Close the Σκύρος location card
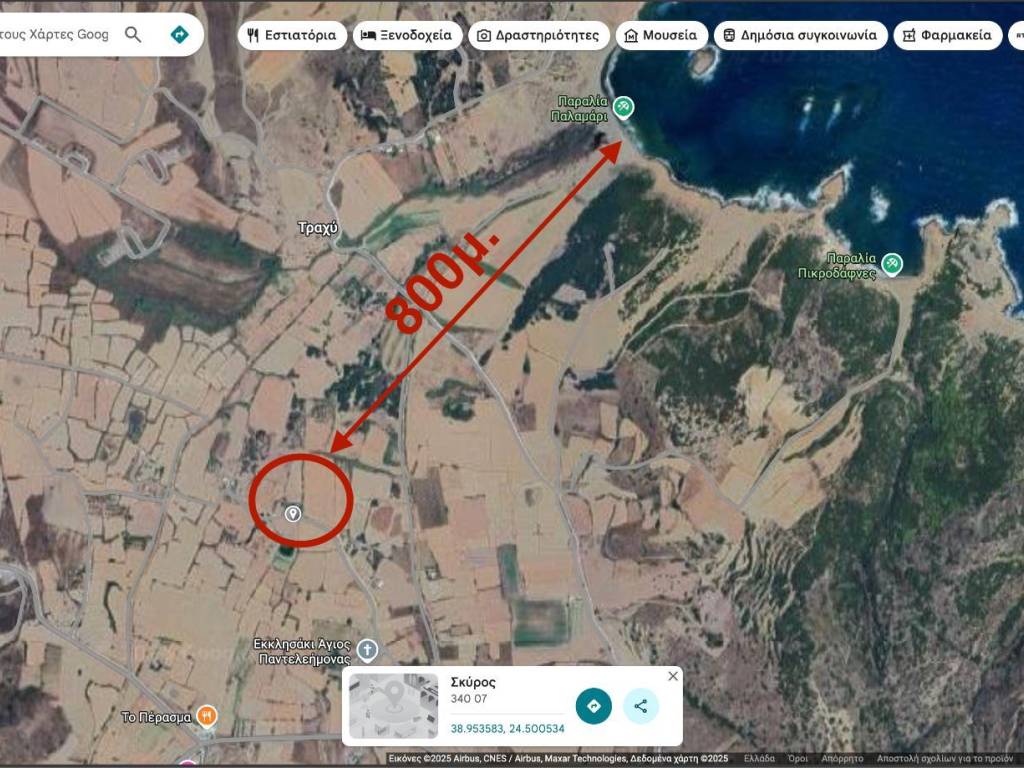 (x=672, y=677)
